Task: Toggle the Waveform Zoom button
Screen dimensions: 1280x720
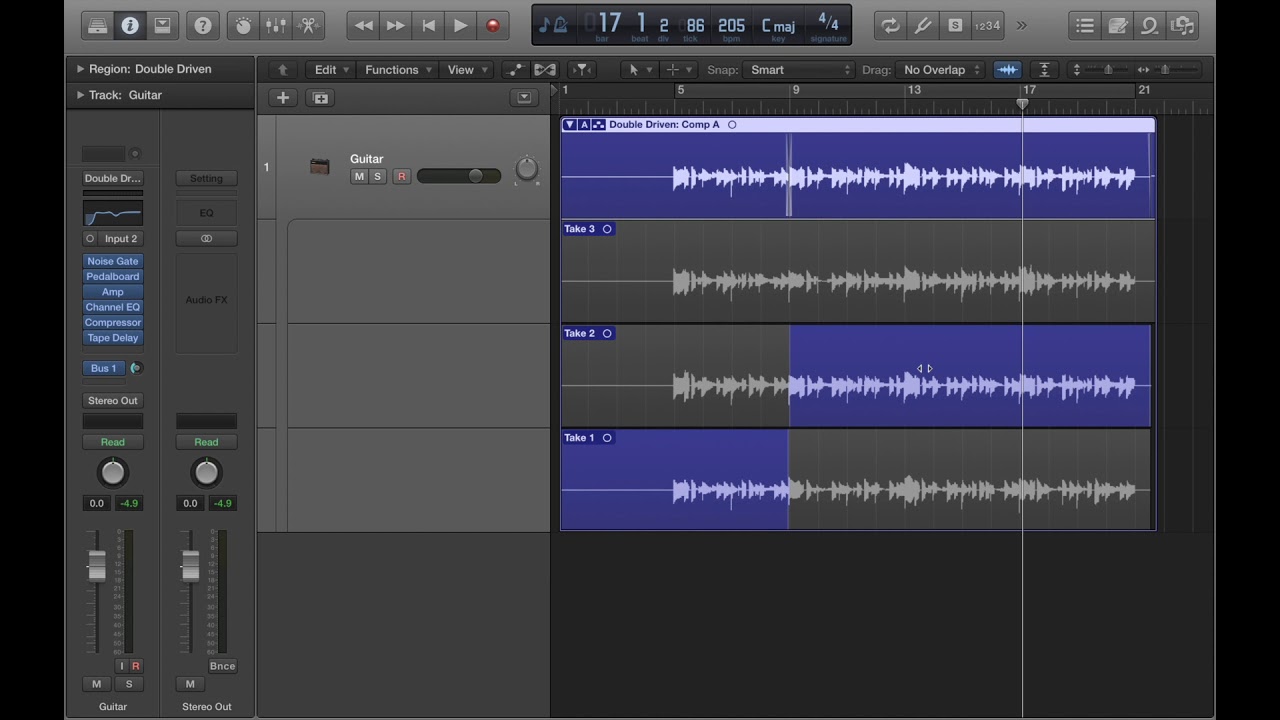Action: 1007,70
